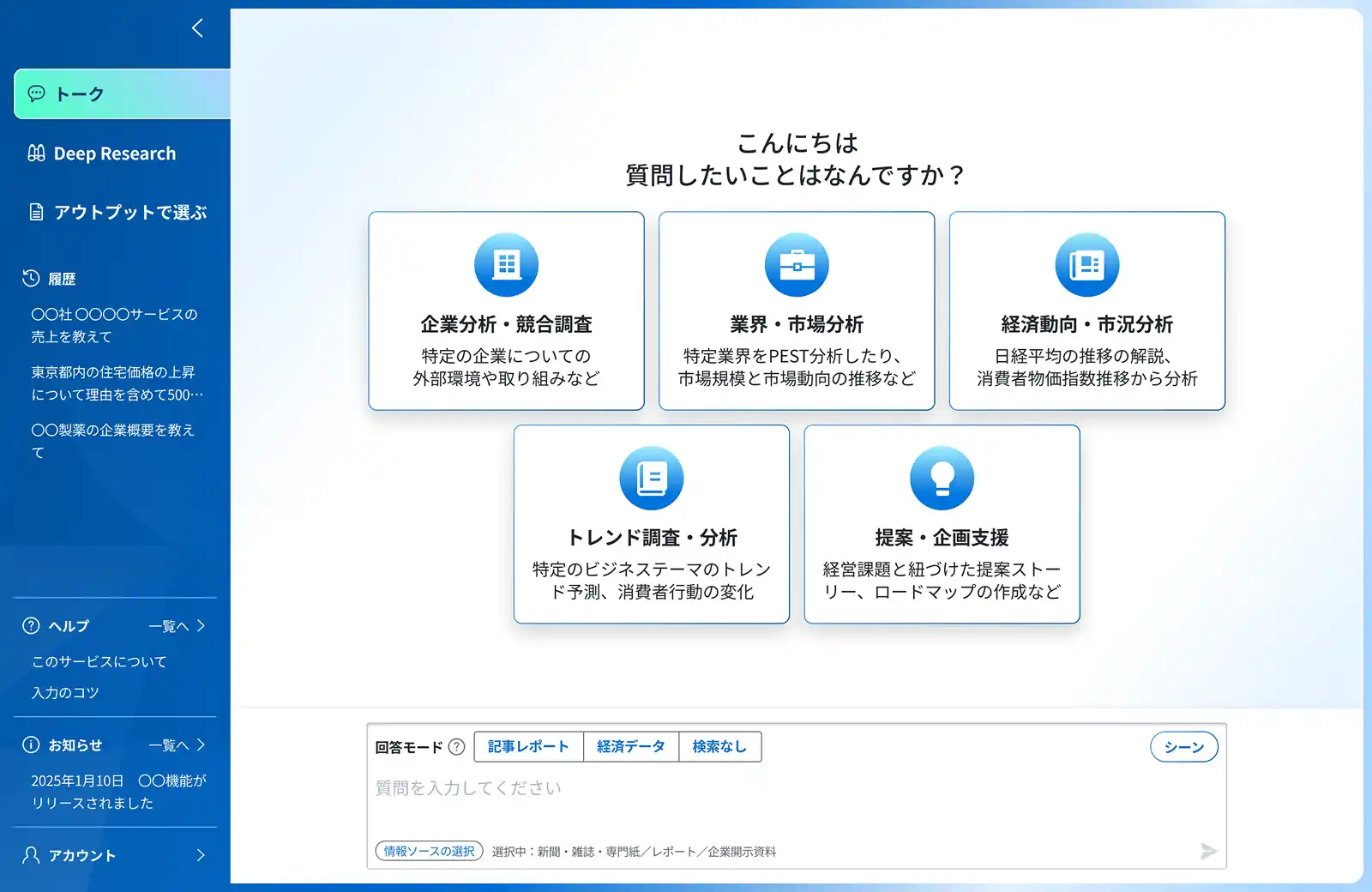Select 経済データ answer mode
1372x892 pixels.
(630, 746)
